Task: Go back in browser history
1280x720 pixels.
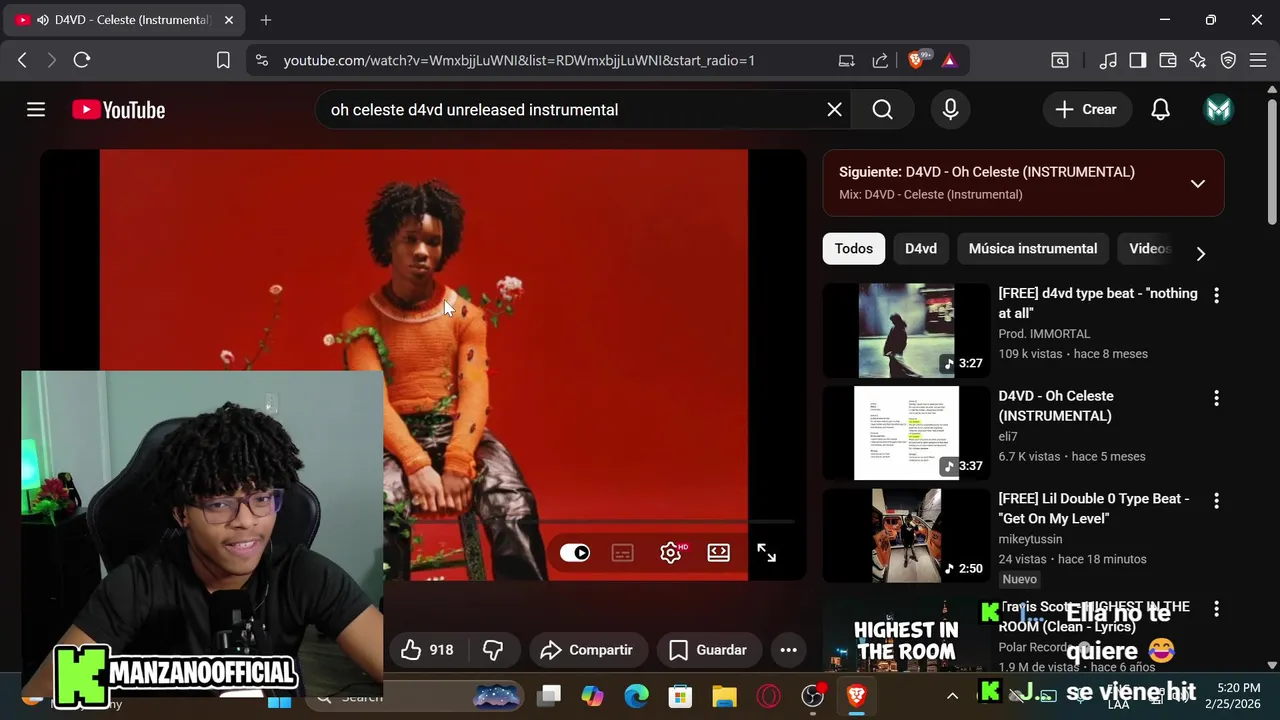Action: click(22, 60)
